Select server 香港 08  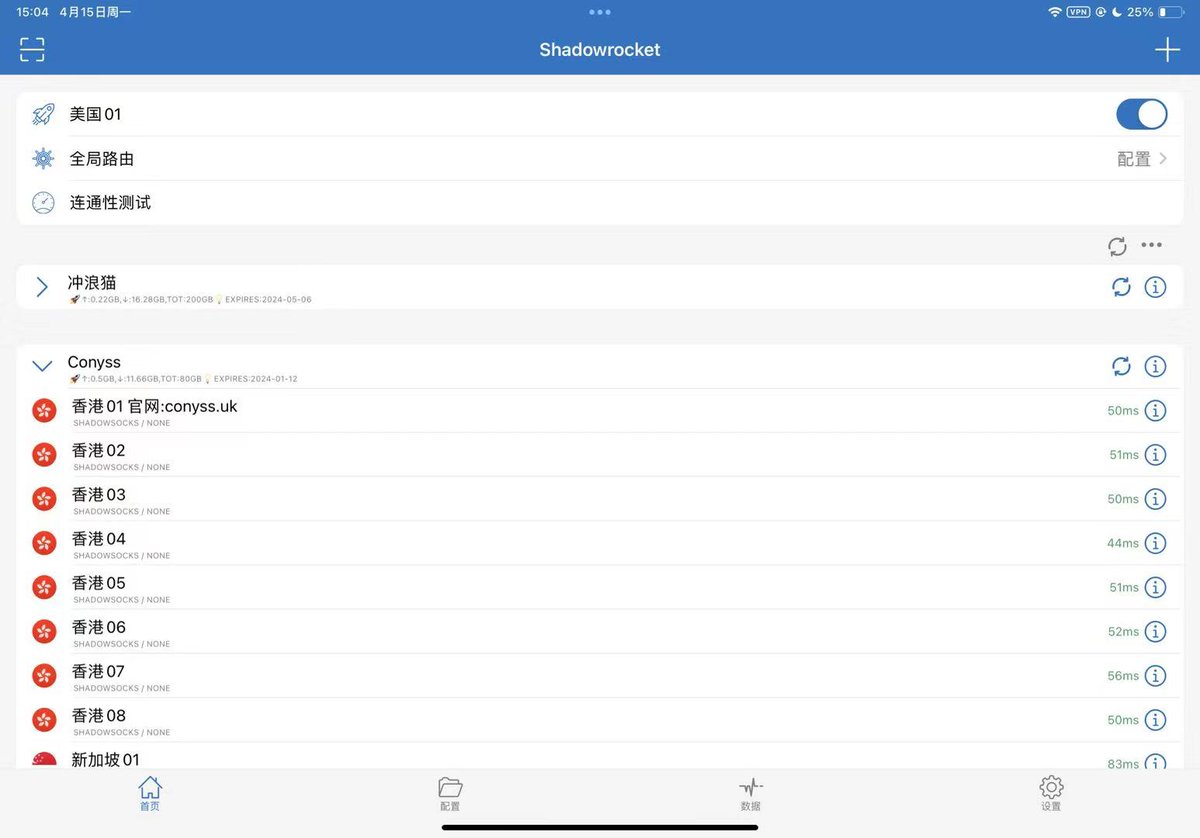[x=600, y=719]
